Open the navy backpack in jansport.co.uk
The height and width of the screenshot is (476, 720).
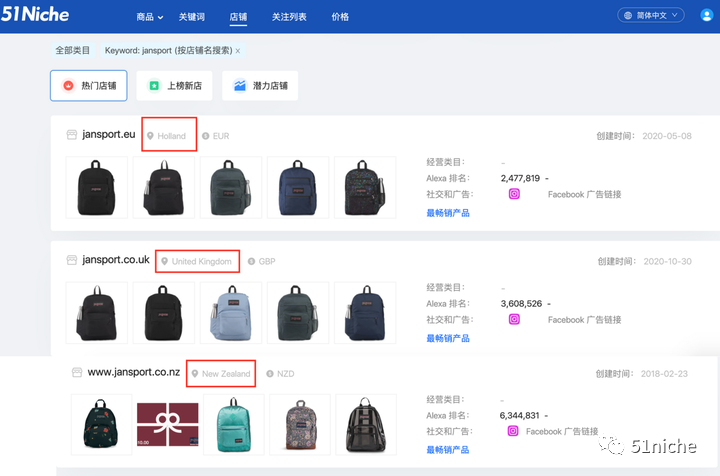pos(365,313)
